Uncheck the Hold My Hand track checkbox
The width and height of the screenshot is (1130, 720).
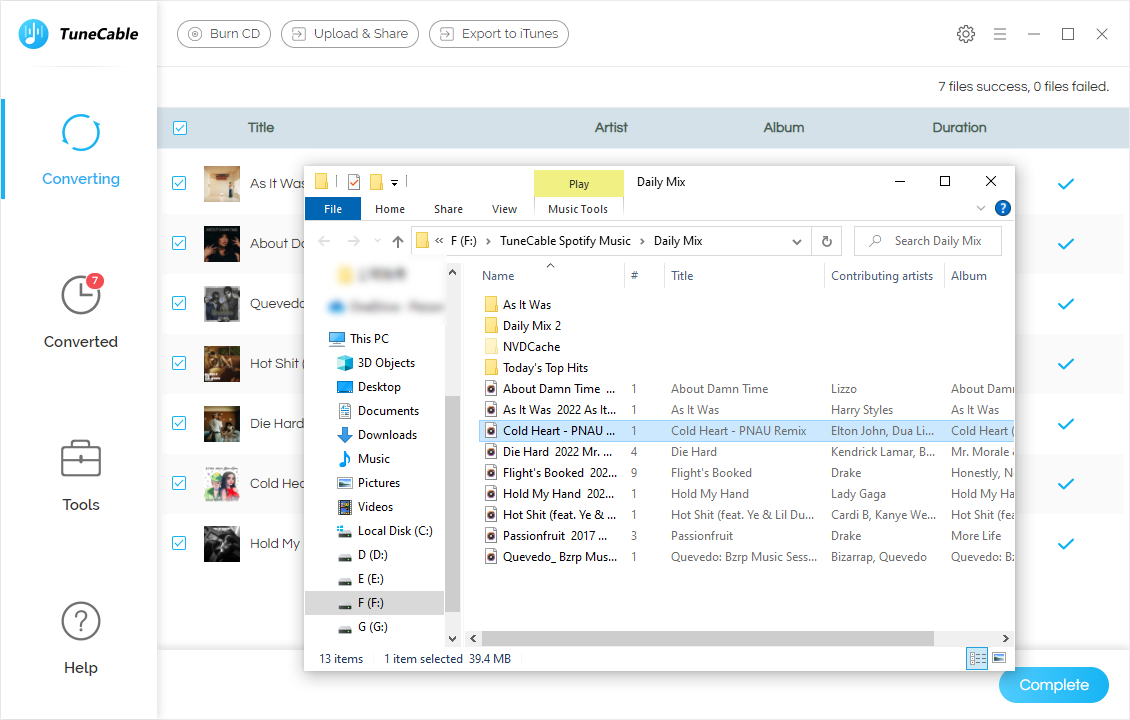[179, 543]
